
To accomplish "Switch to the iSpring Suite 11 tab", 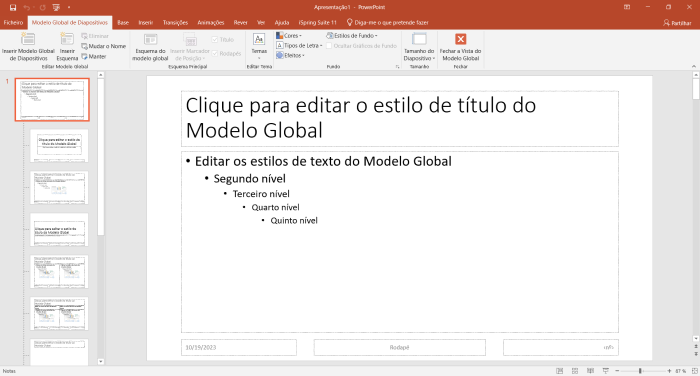I will pos(318,22).
